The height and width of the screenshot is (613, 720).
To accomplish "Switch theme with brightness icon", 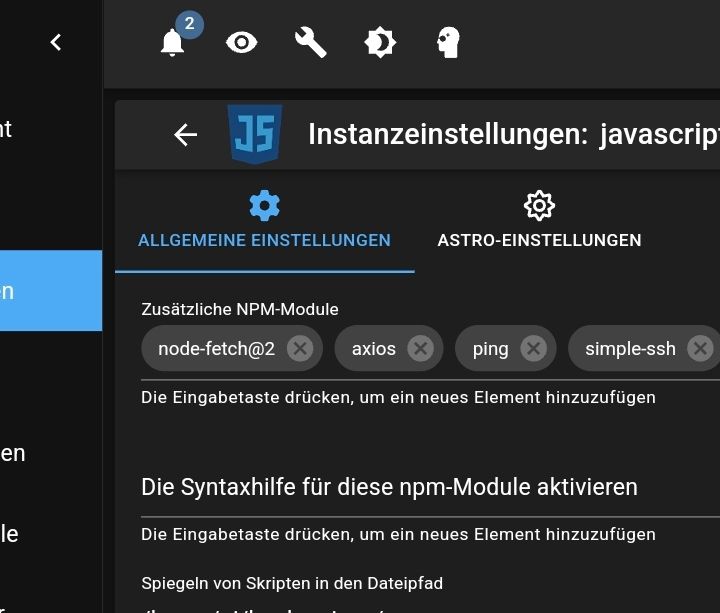I will click(x=380, y=43).
